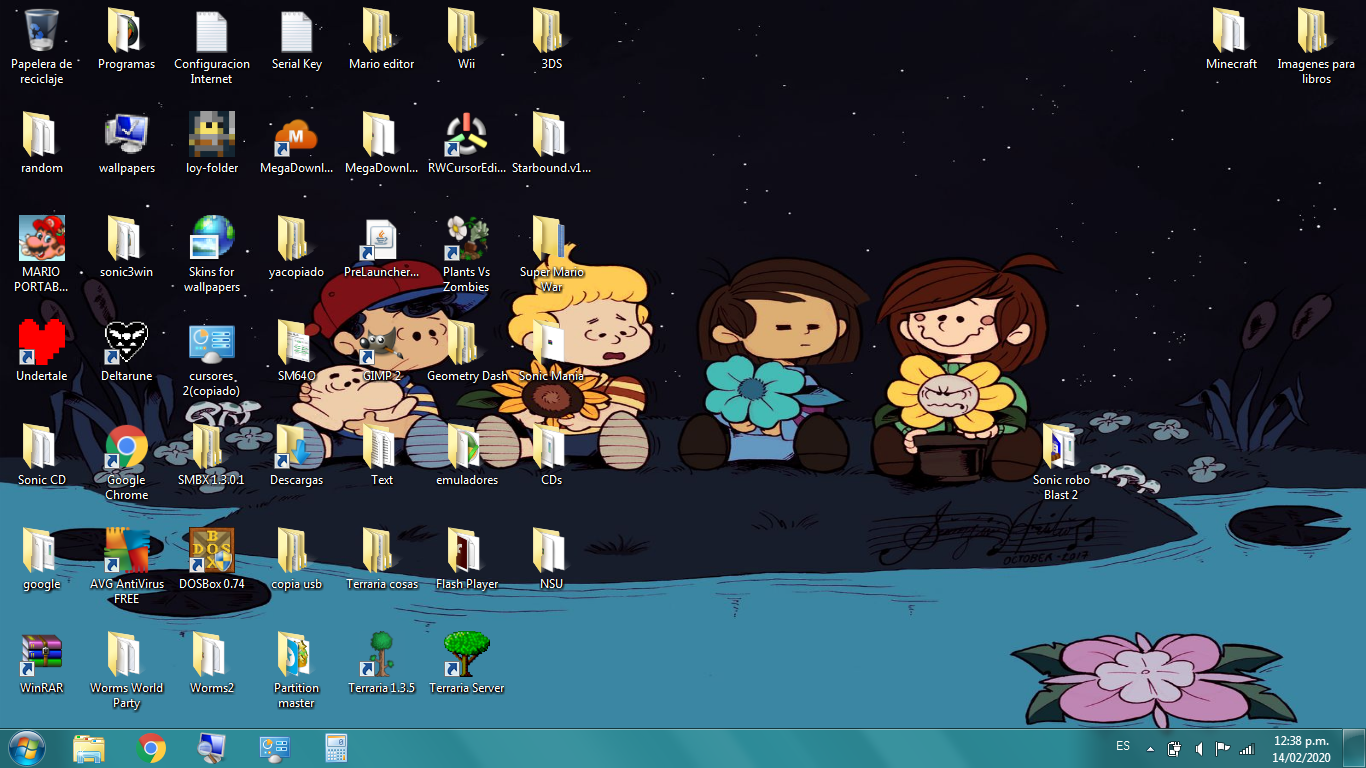The image size is (1366, 768).
Task: Open the Windows Start menu
Action: [27, 748]
